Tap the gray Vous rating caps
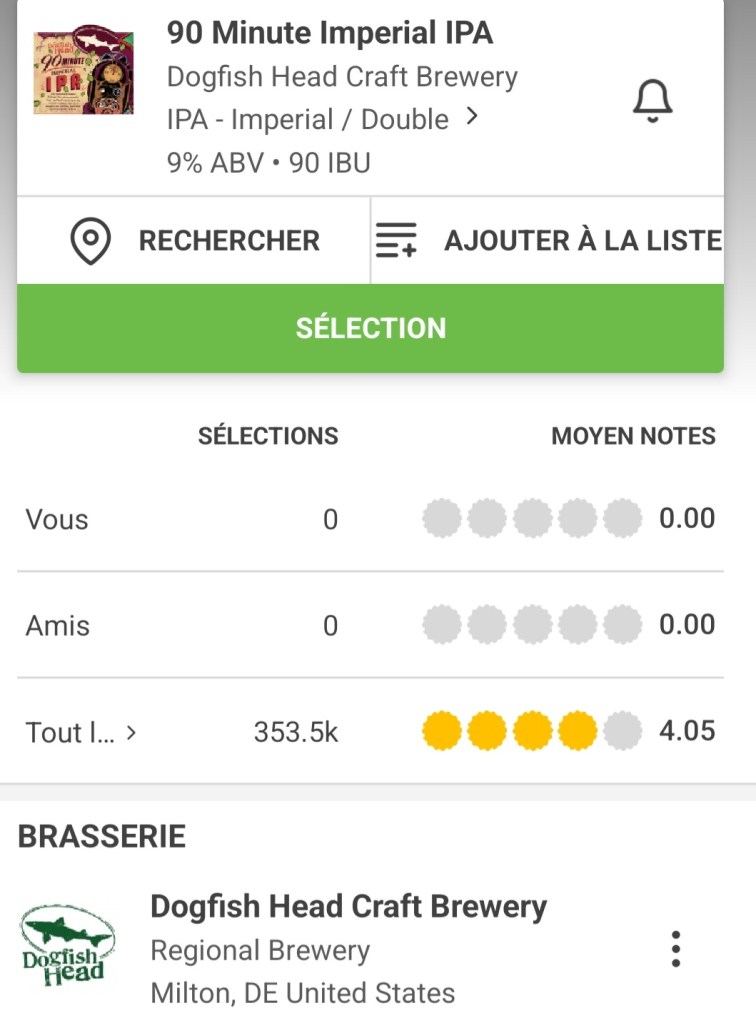The width and height of the screenshot is (756, 1023). [531, 519]
